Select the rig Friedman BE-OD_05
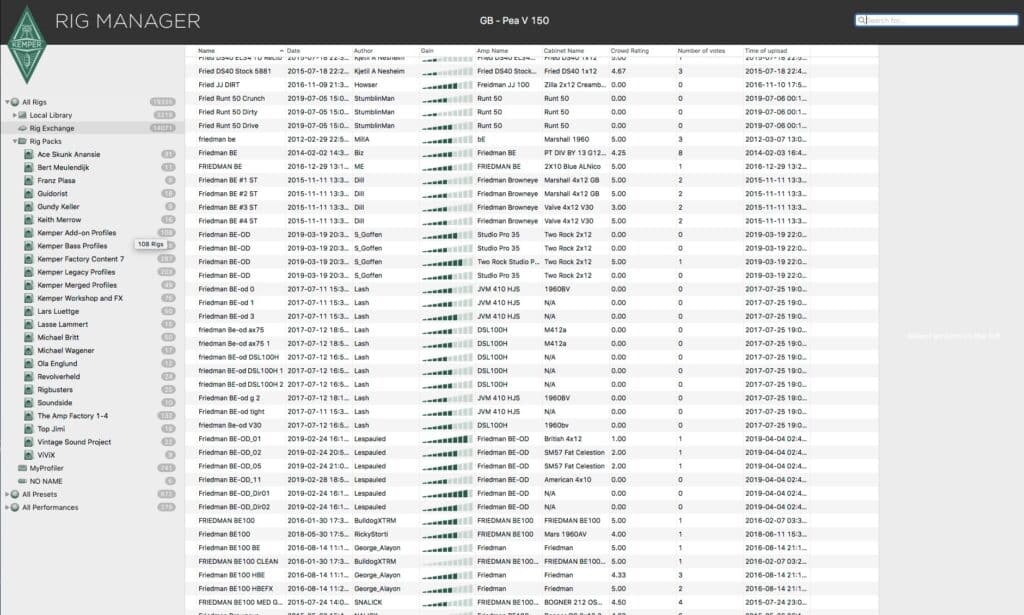1024x615 pixels. (230, 466)
